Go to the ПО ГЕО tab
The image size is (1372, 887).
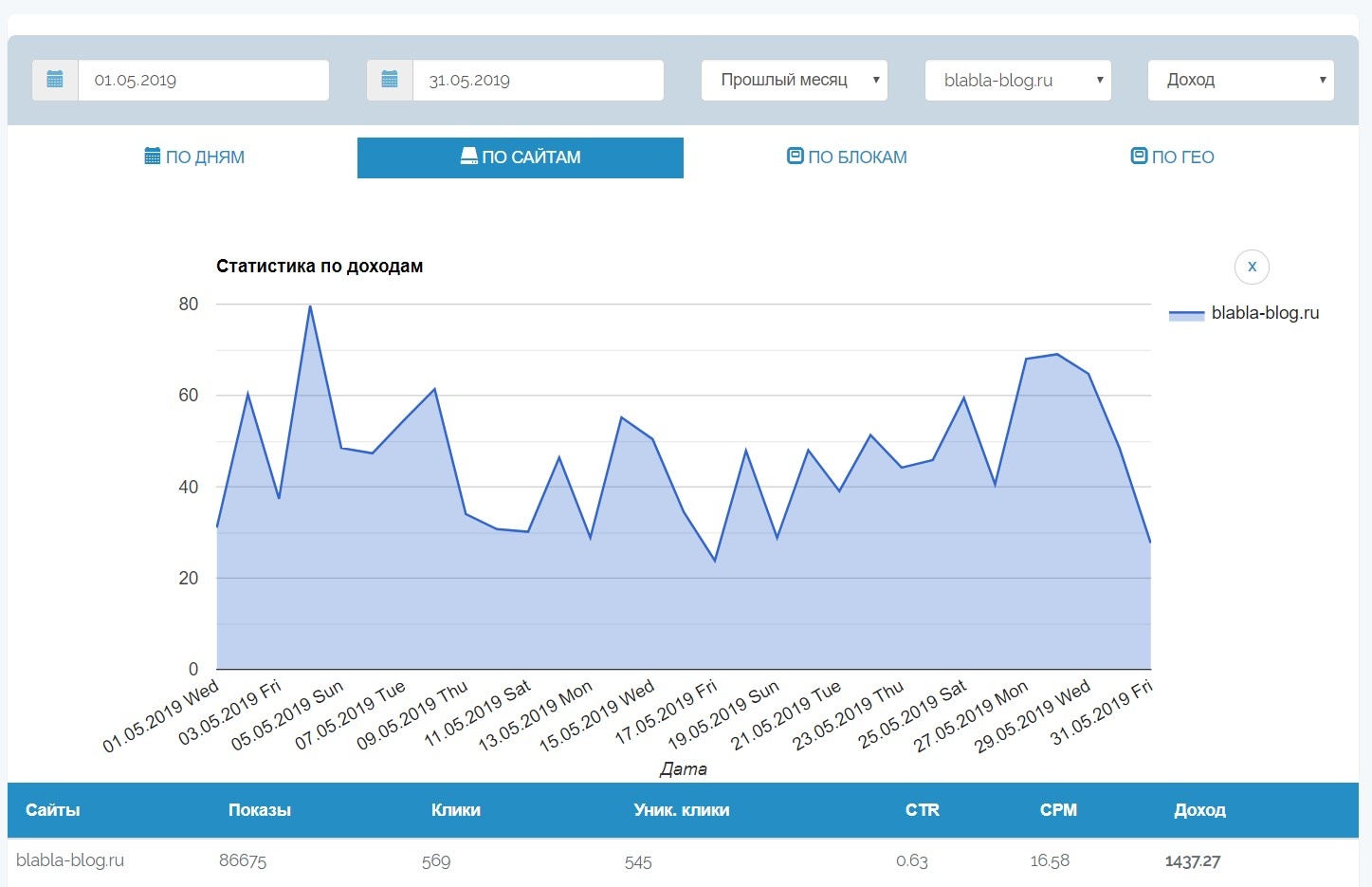[x=1173, y=157]
